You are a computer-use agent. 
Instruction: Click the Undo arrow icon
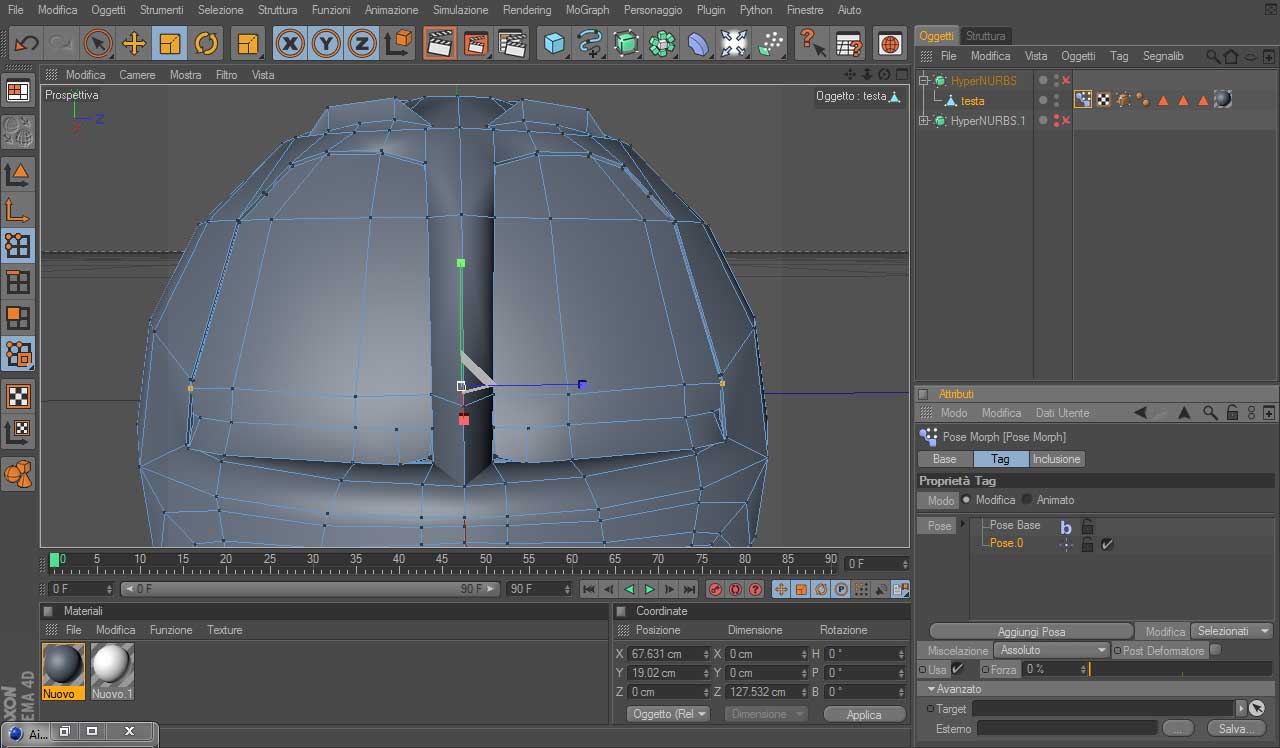click(26, 43)
